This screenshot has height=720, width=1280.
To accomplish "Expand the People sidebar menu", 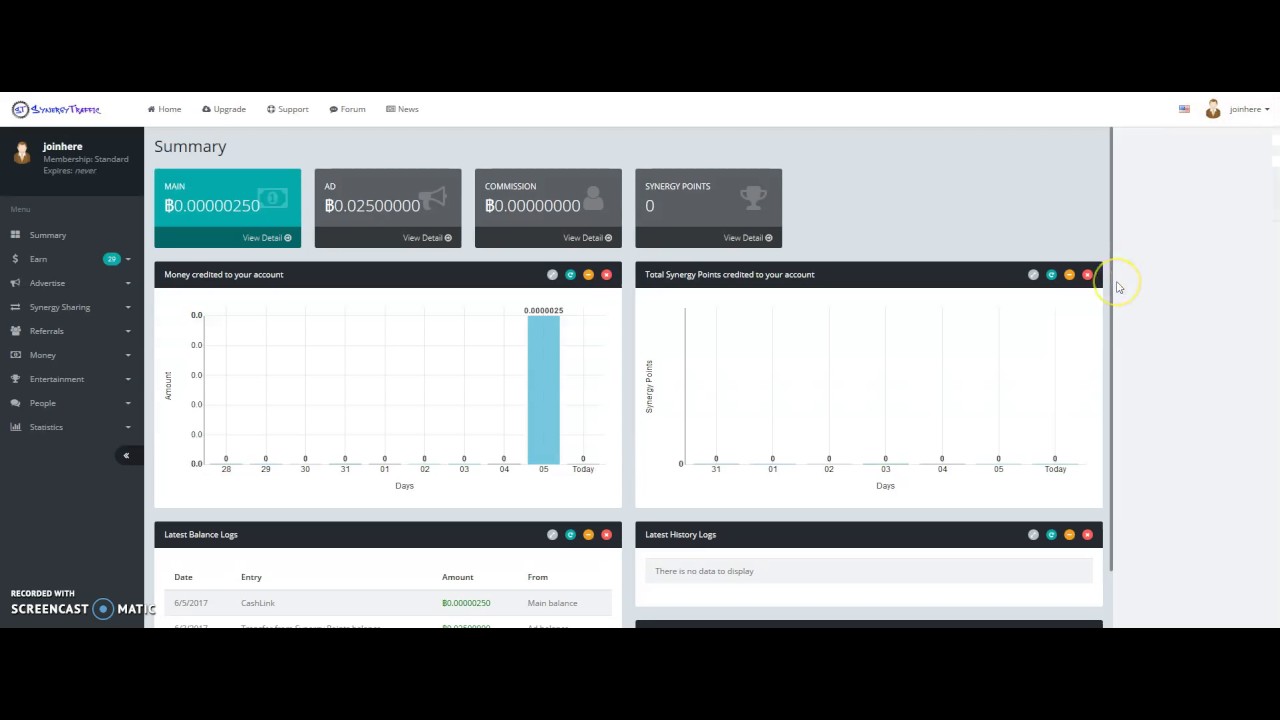I will [72, 403].
